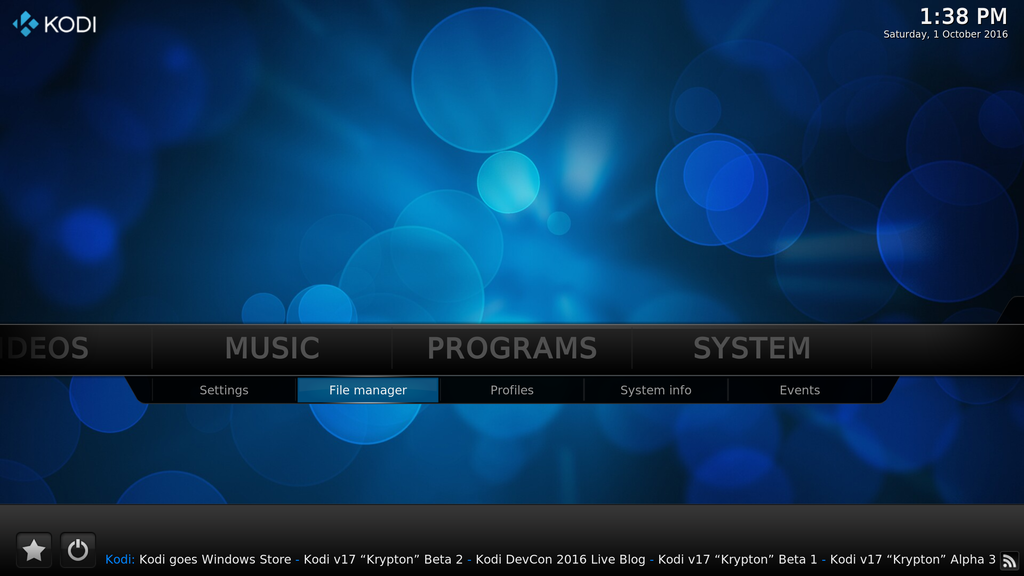1024x576 pixels.
Task: Click the 1:38 PM clock
Action: pos(963,16)
